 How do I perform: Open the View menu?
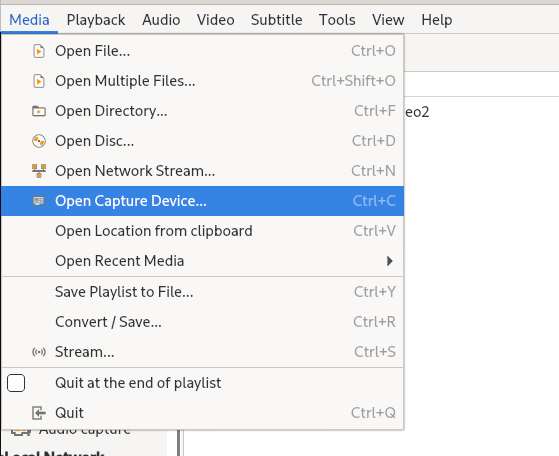388,20
